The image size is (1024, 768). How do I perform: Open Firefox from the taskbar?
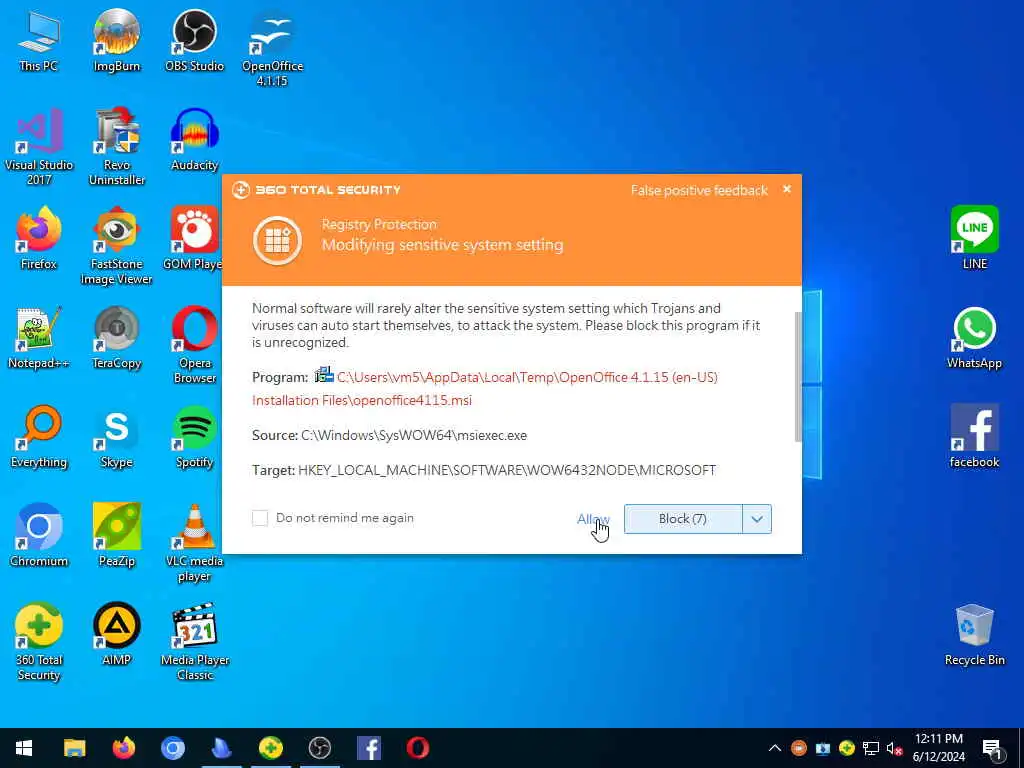click(x=123, y=748)
